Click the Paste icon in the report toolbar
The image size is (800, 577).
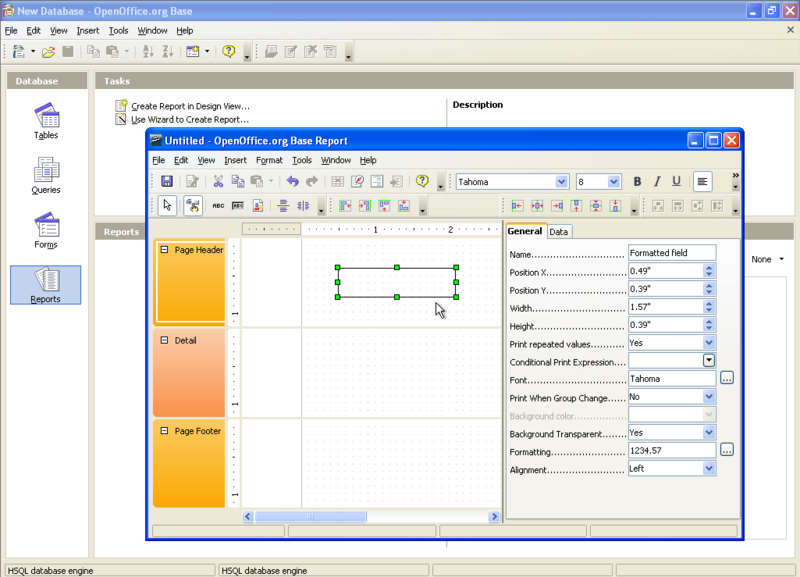tap(257, 181)
